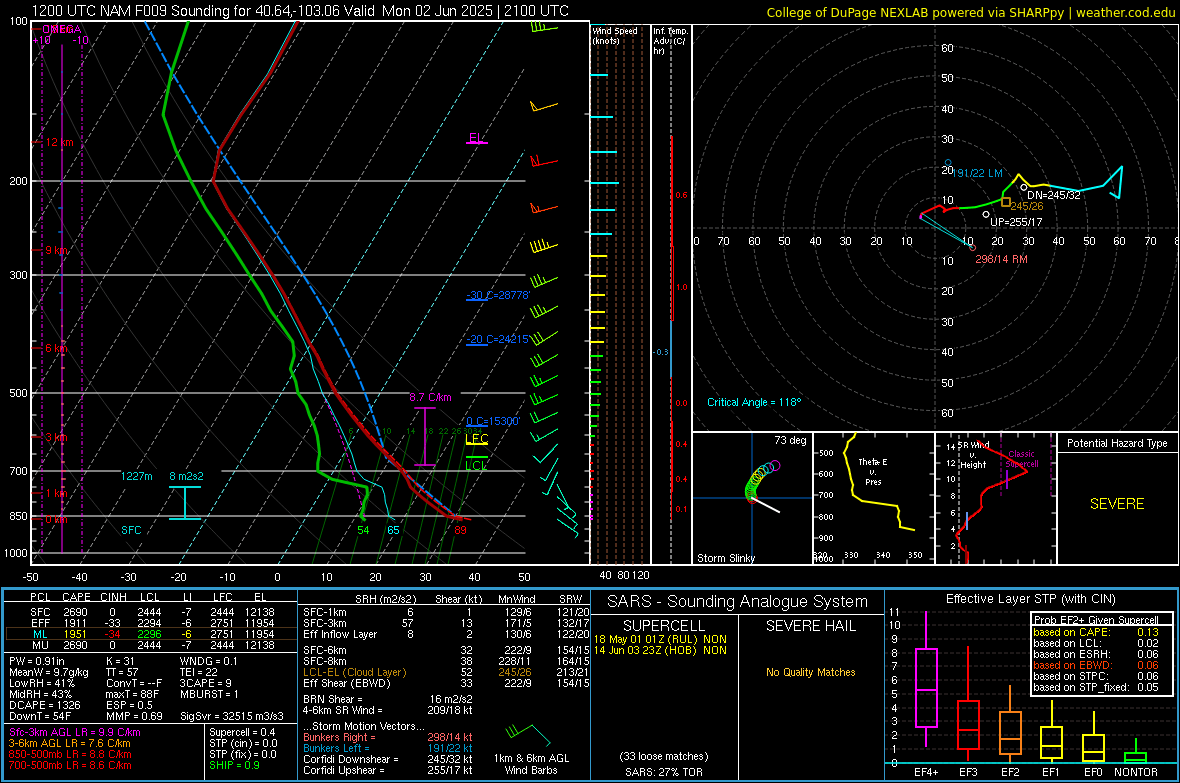1180x783 pixels.
Task: Click the 'DCAPE = 1326' value
Action: [x=44, y=705]
